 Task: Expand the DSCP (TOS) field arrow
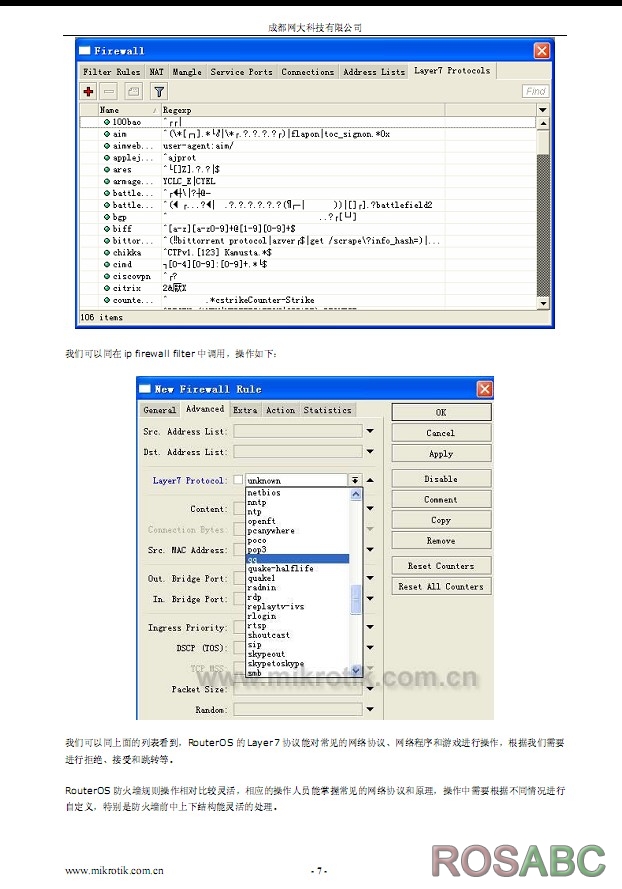(370, 647)
